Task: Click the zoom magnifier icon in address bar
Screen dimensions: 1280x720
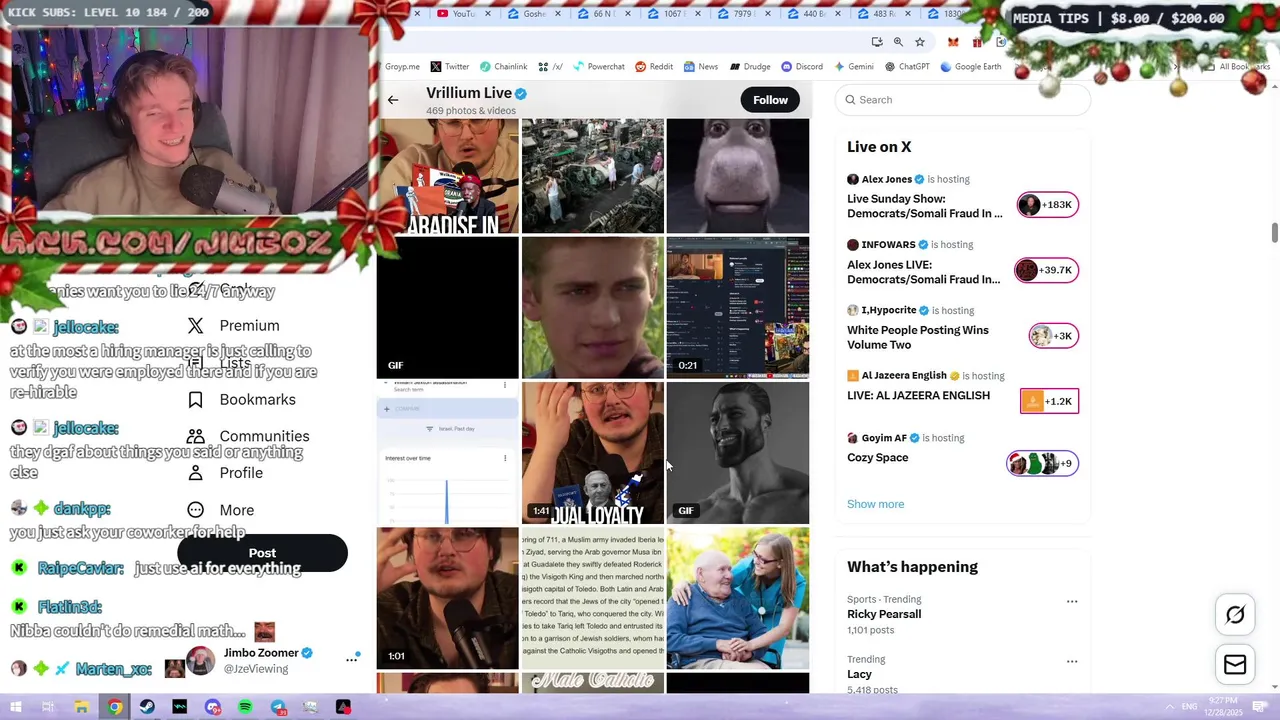Action: pos(898,42)
